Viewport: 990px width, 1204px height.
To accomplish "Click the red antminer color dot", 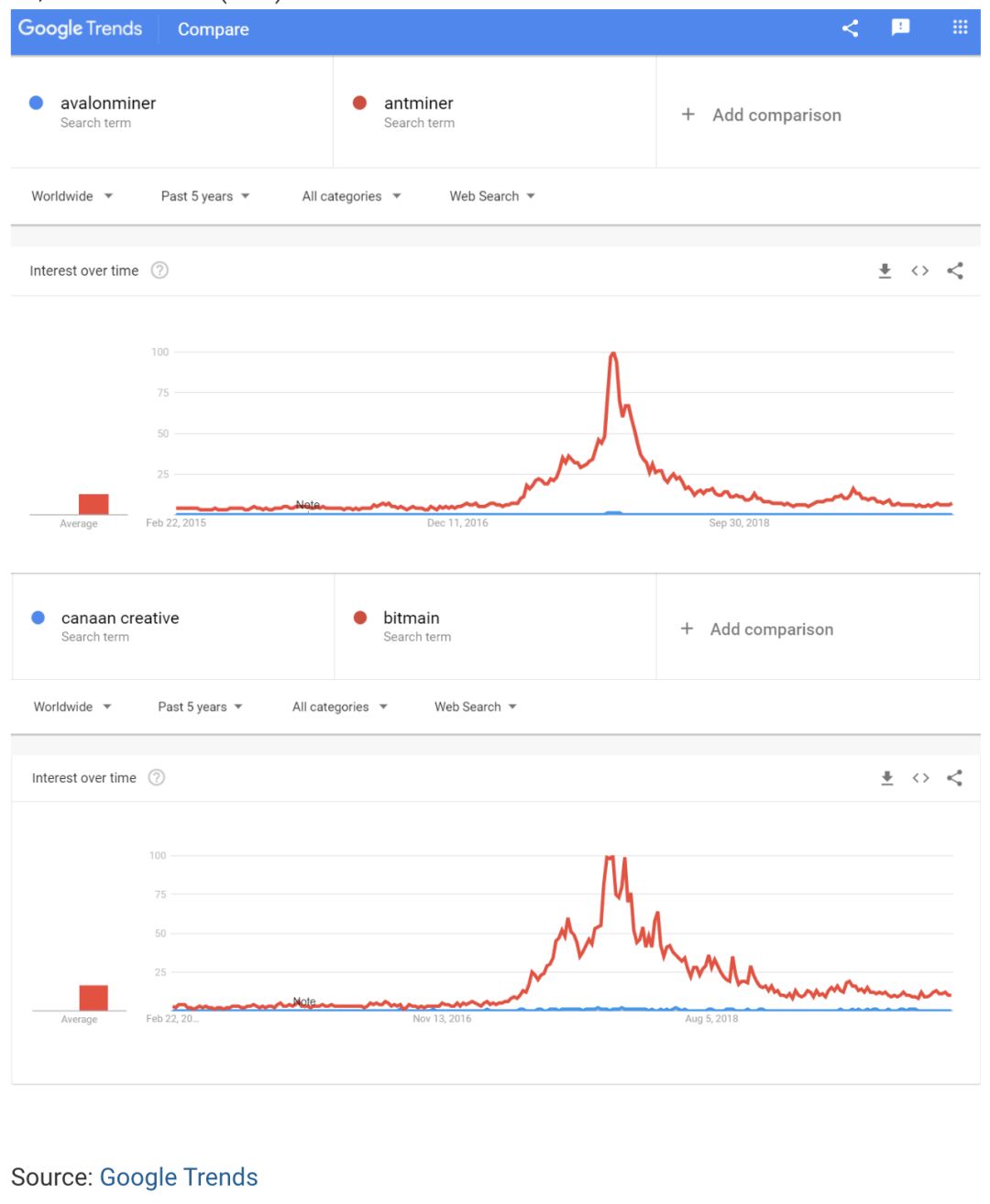I will (x=360, y=103).
